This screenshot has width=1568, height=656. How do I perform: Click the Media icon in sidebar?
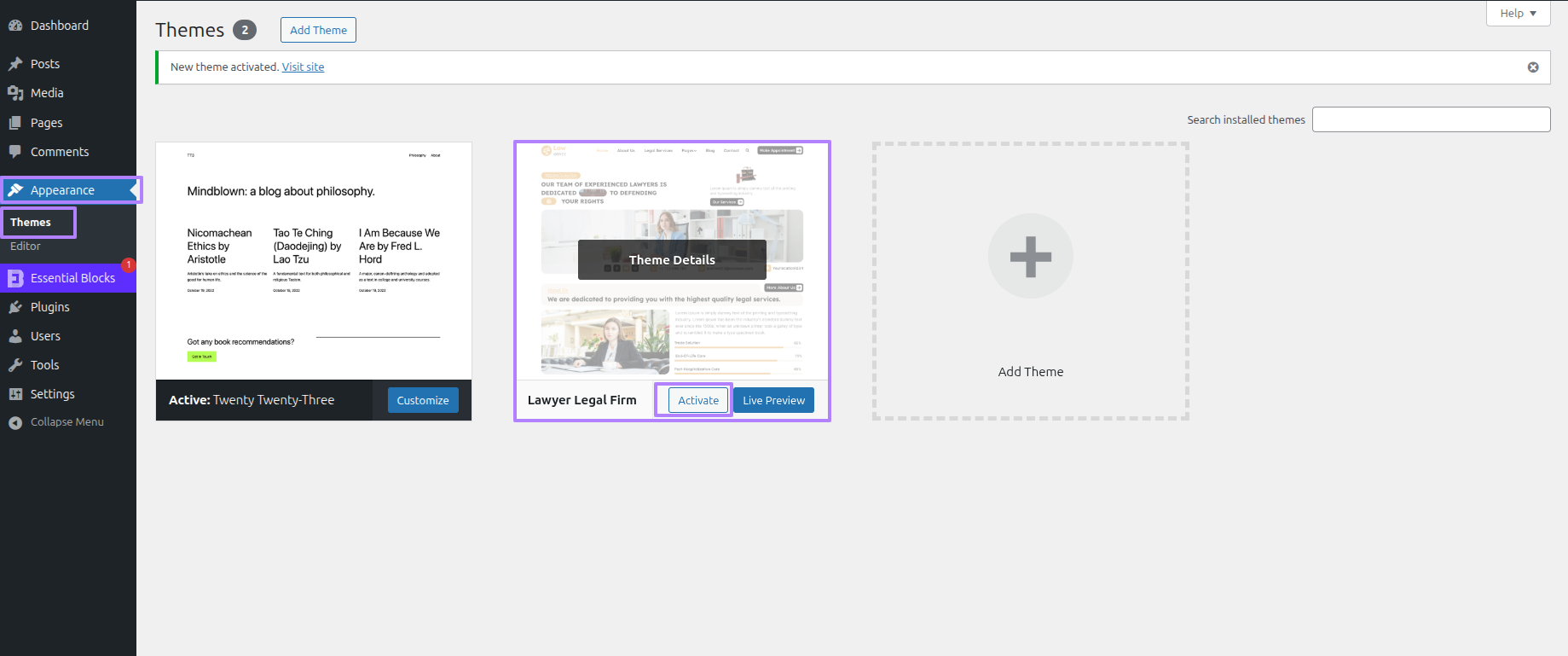(x=15, y=93)
